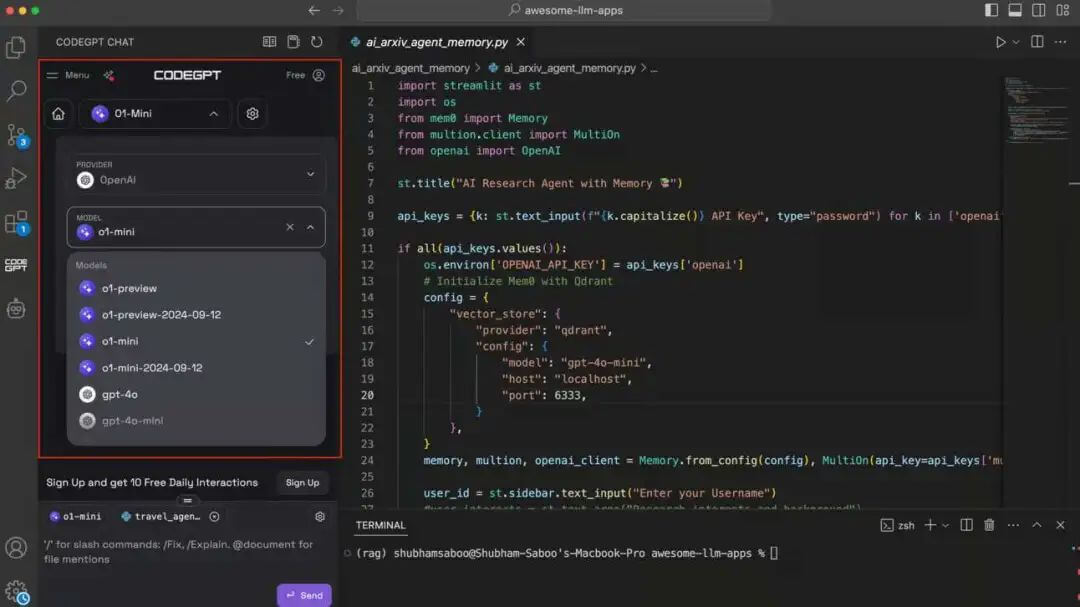The width and height of the screenshot is (1080, 607).
Task: Open the Provider OpenAI dropdown
Action: [x=196, y=174]
